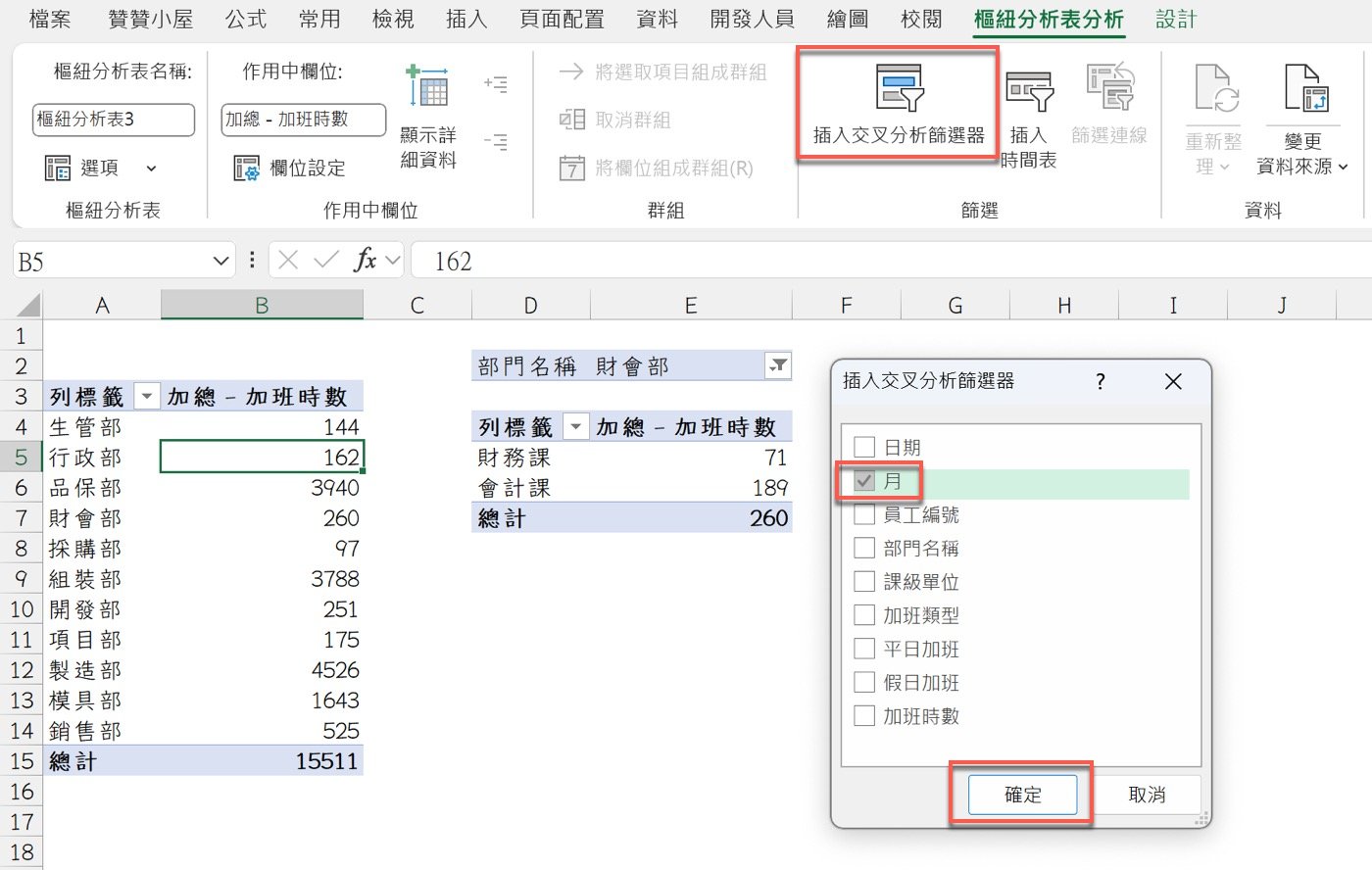Click the filter icon beside 財會部
The height and width of the screenshot is (870, 1372).
coord(778,366)
